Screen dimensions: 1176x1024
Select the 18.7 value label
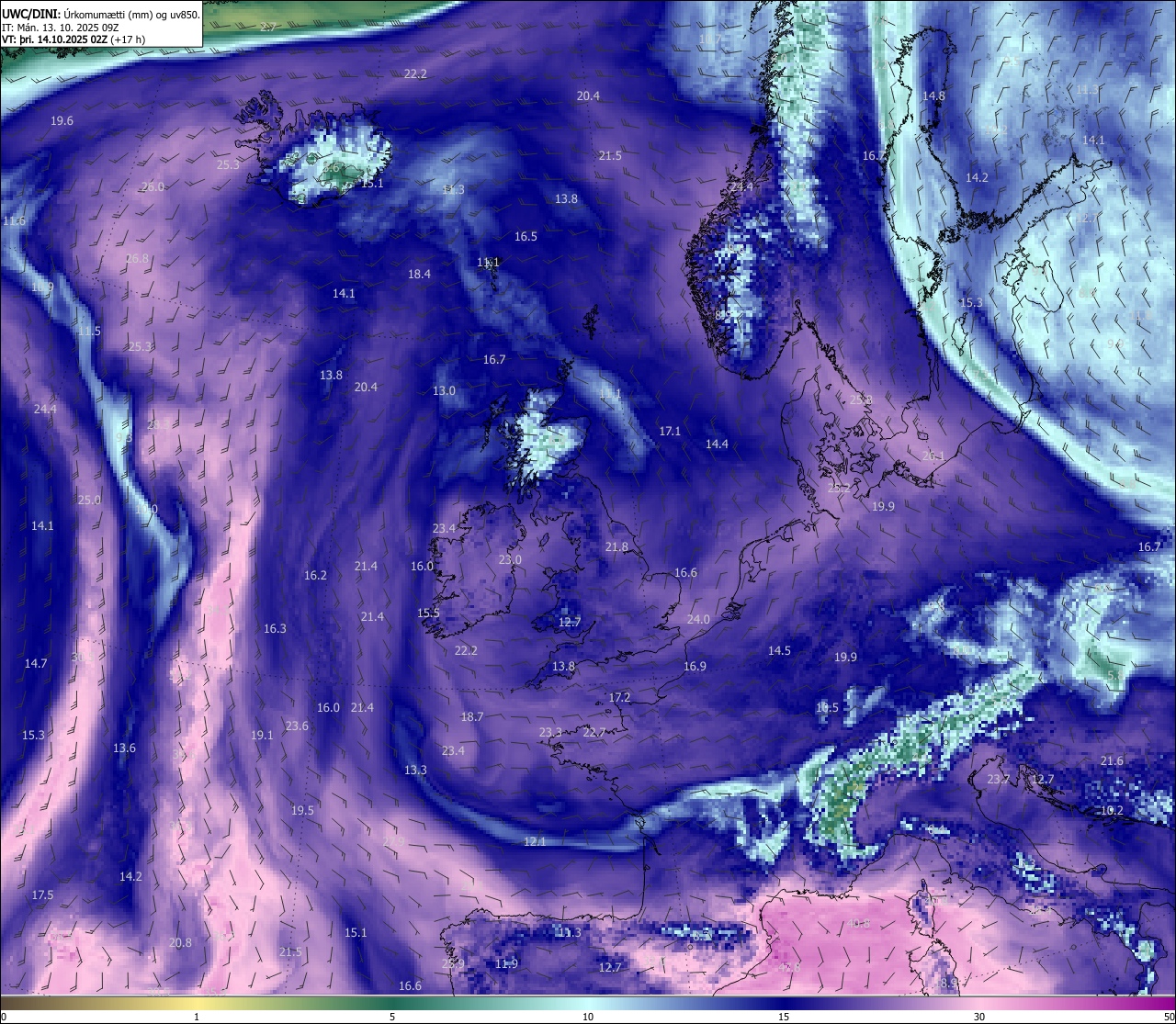(x=472, y=716)
